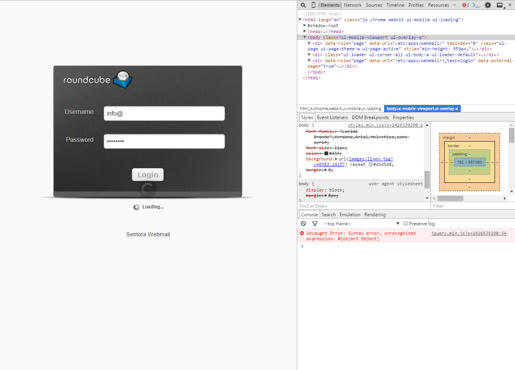Open the Resources tab
This screenshot has height=370, width=515.
tap(438, 5)
